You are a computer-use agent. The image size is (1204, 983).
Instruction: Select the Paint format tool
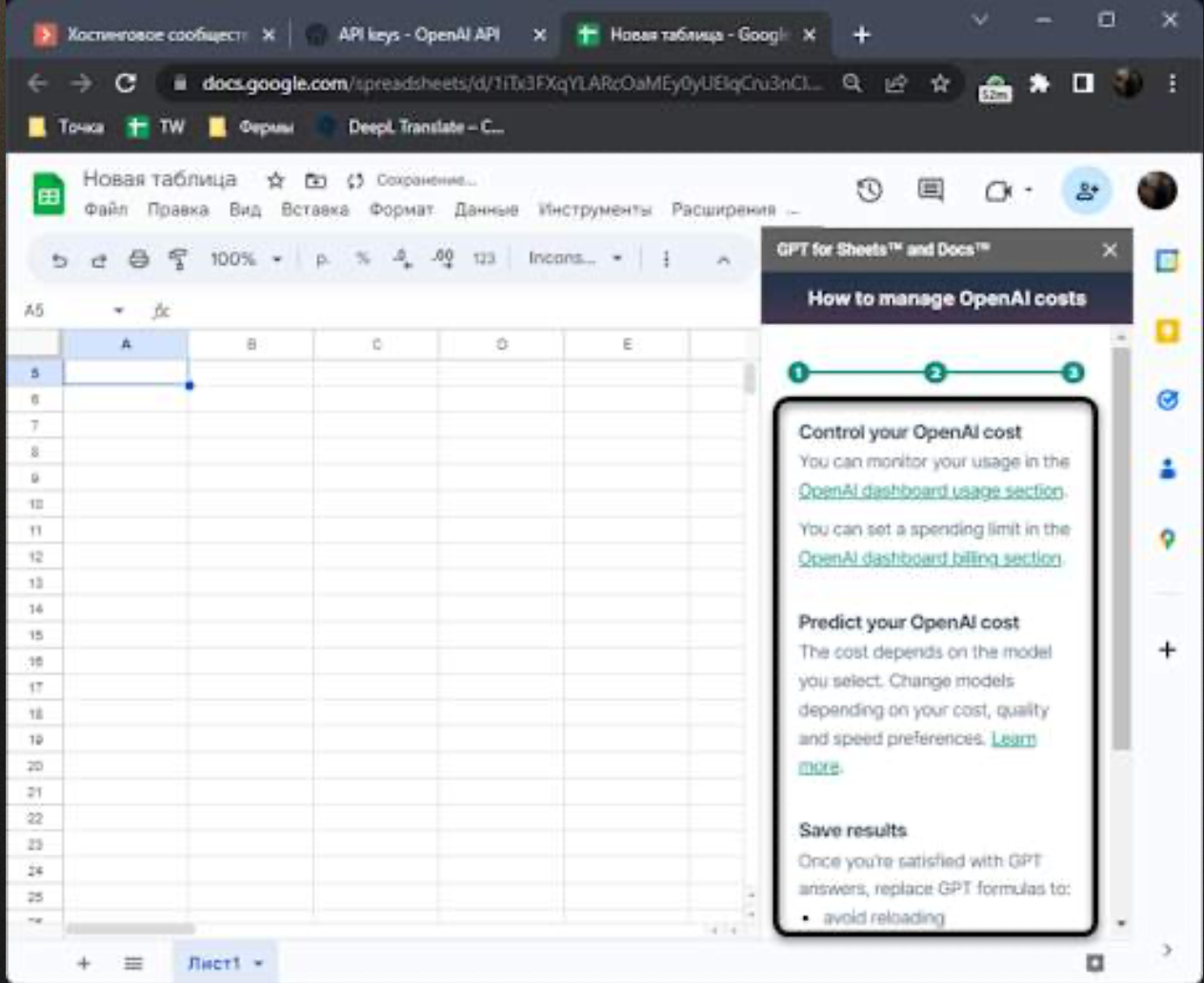click(178, 259)
